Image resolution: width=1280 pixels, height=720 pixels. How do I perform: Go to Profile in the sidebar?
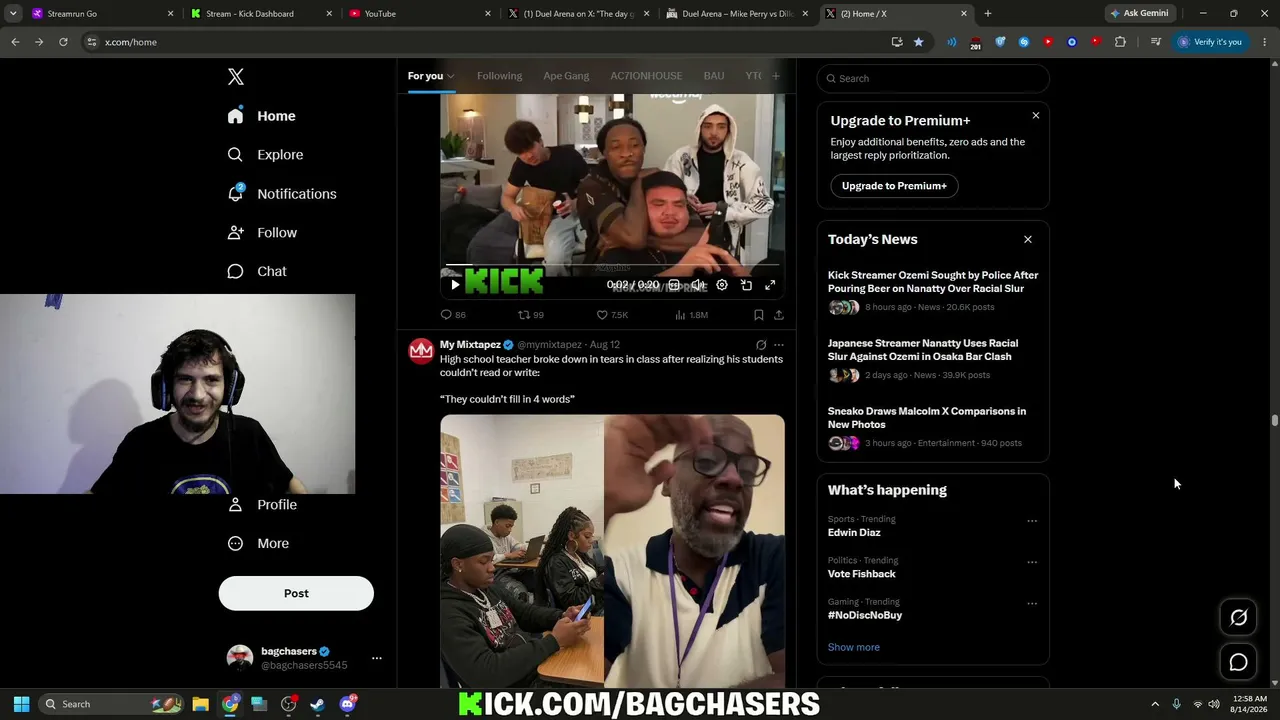262,505
